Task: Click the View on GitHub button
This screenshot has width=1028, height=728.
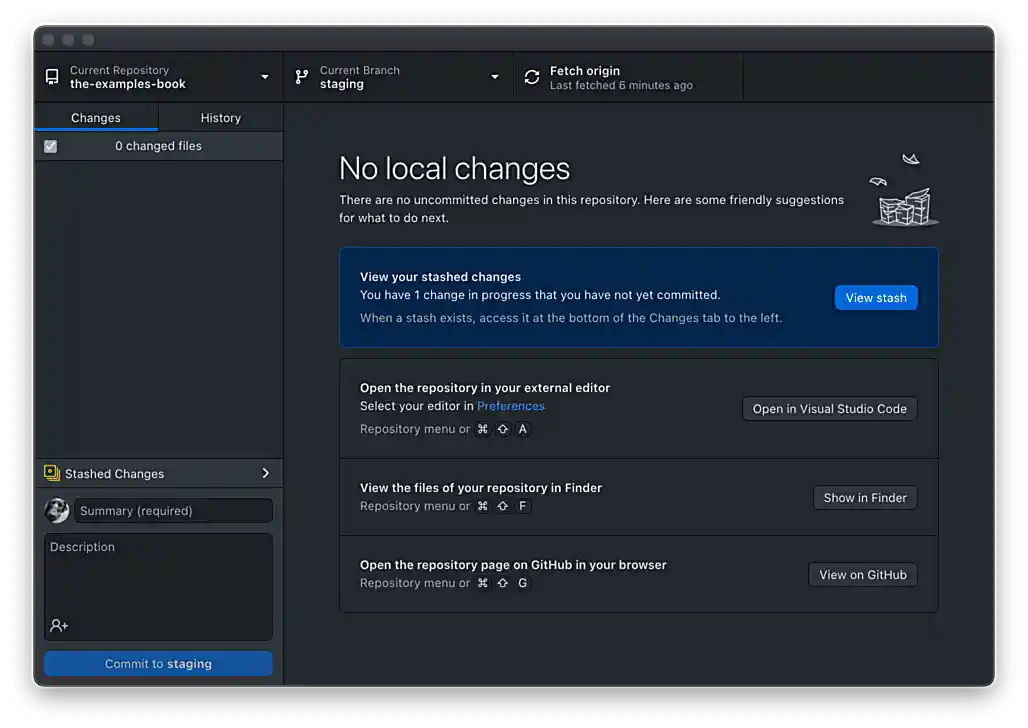Action: click(x=862, y=574)
